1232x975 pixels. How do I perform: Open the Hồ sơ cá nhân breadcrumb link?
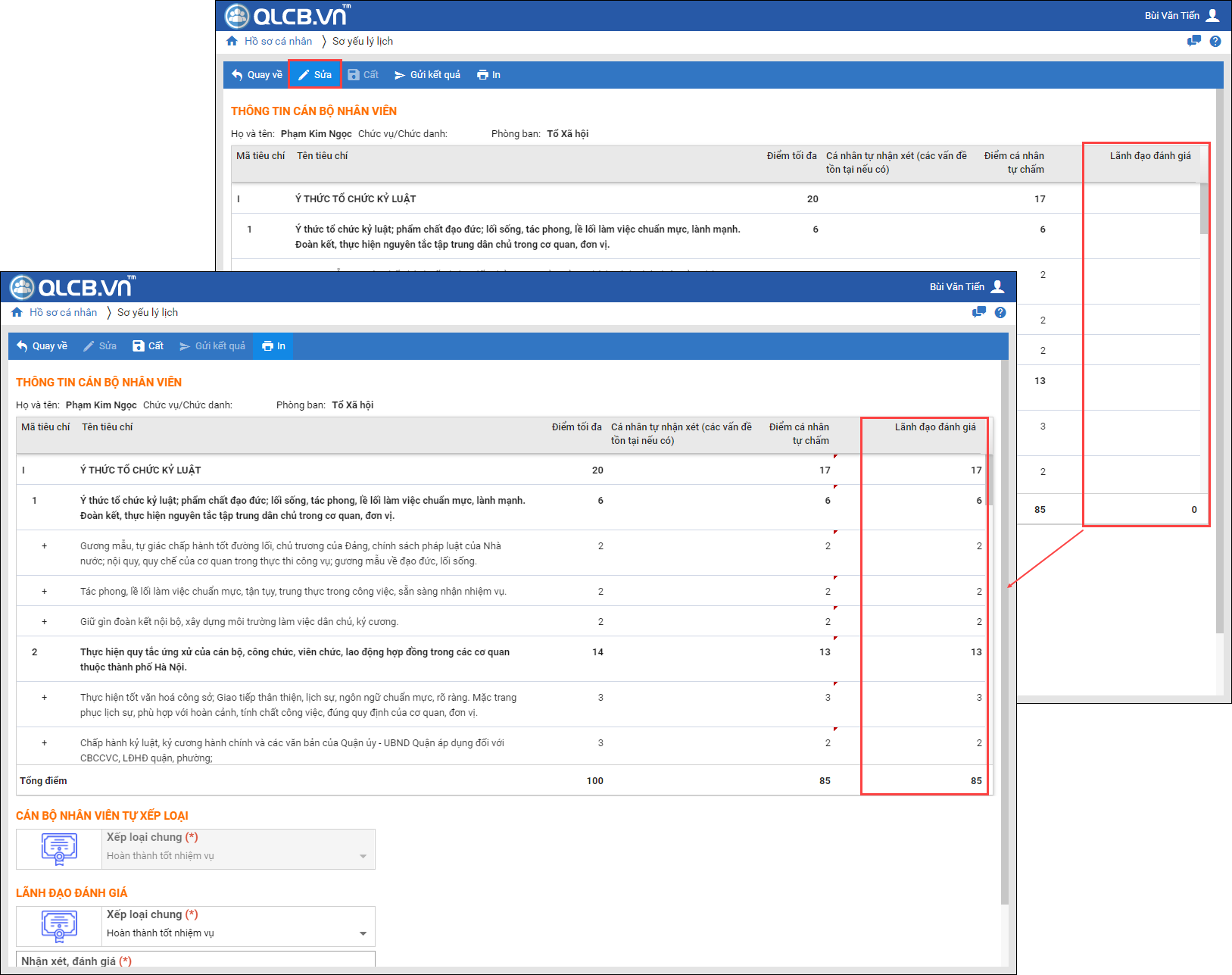(x=63, y=312)
